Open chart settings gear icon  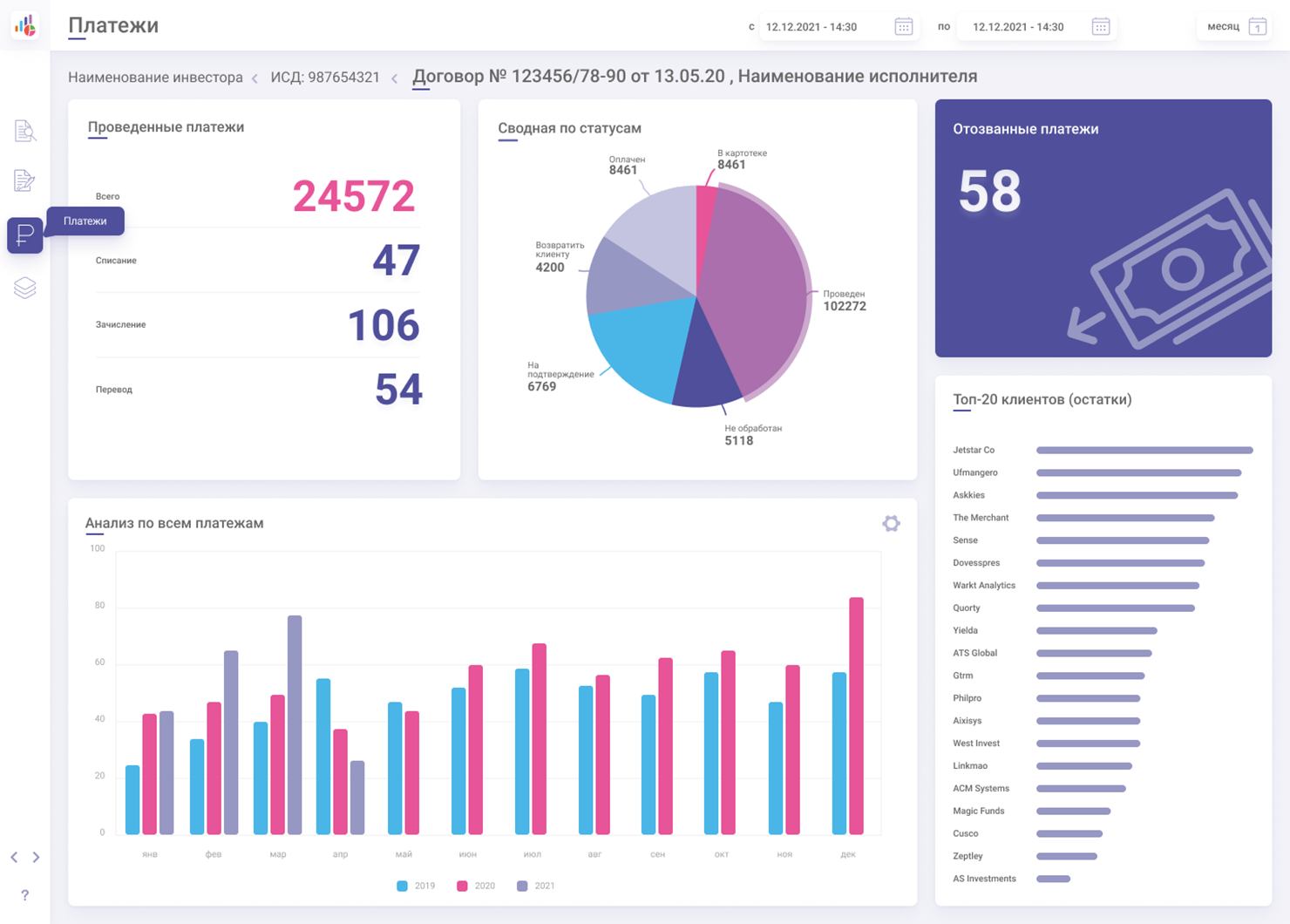(x=891, y=523)
